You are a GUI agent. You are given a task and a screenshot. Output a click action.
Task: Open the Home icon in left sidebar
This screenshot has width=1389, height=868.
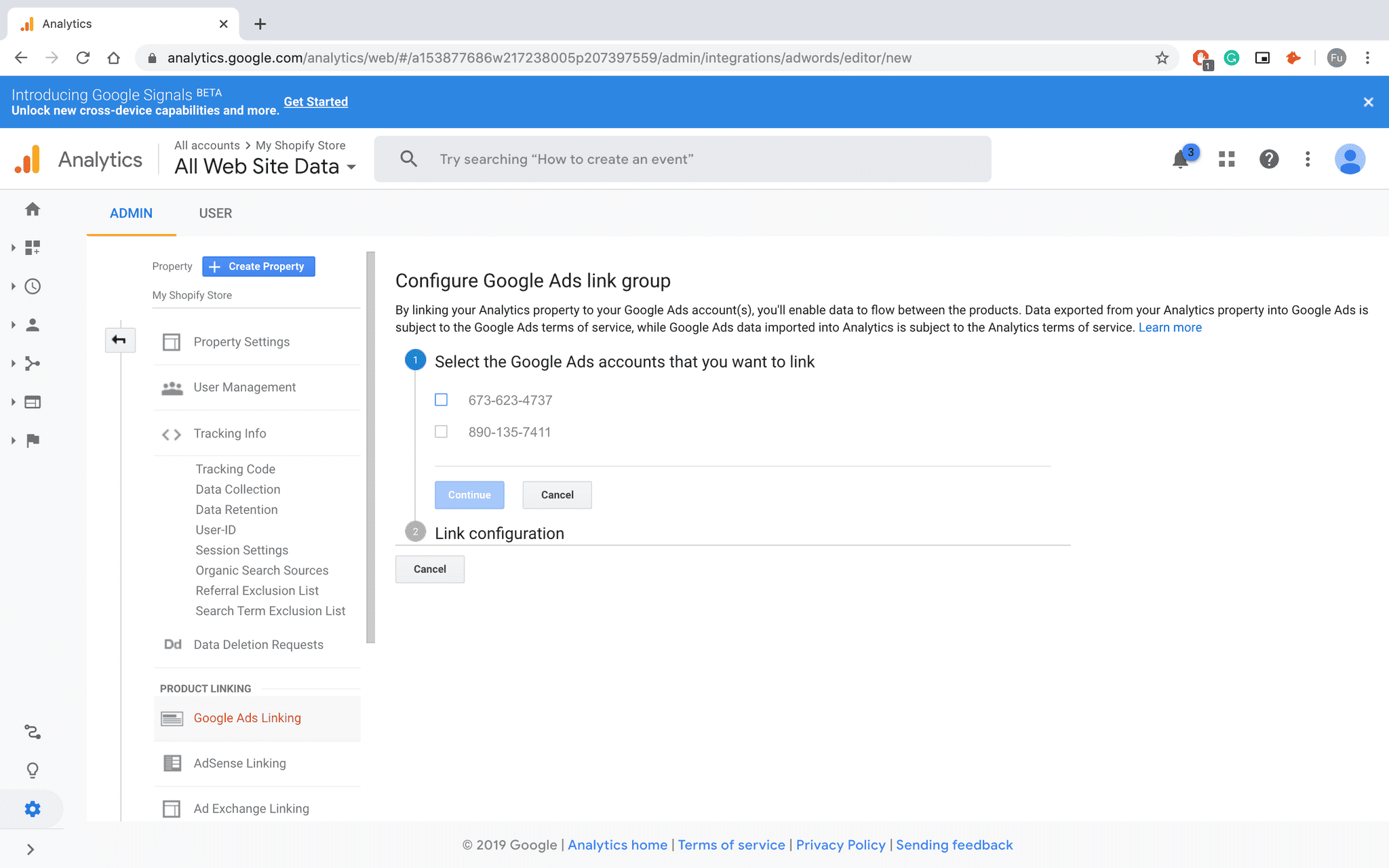click(33, 210)
